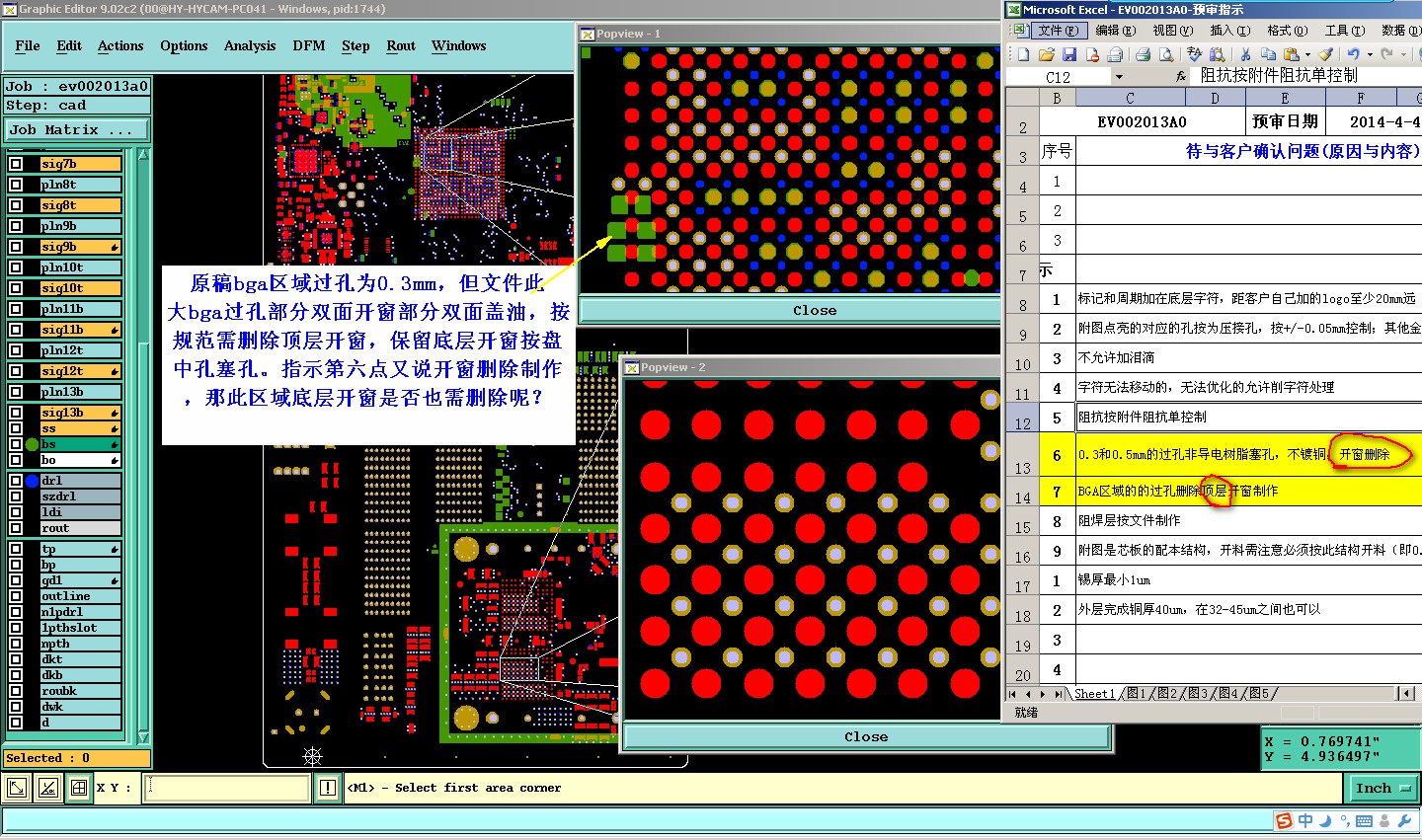Click the Excel sheet first-tab navigation arrow
Viewport: 1422px width, 840px height.
[x=1012, y=694]
